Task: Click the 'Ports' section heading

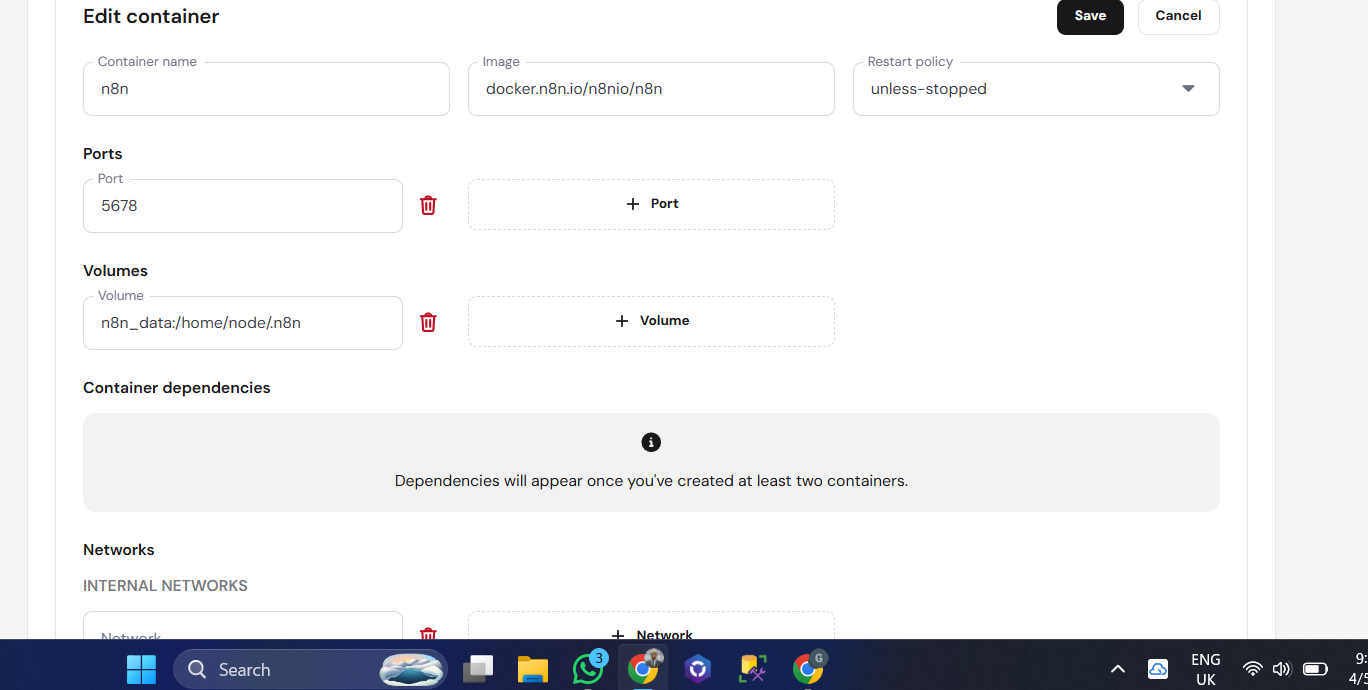Action: pyautogui.click(x=103, y=154)
